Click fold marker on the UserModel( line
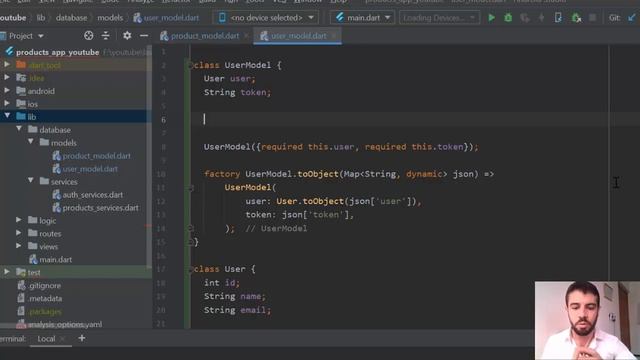This screenshot has height=360, width=640. 190,188
